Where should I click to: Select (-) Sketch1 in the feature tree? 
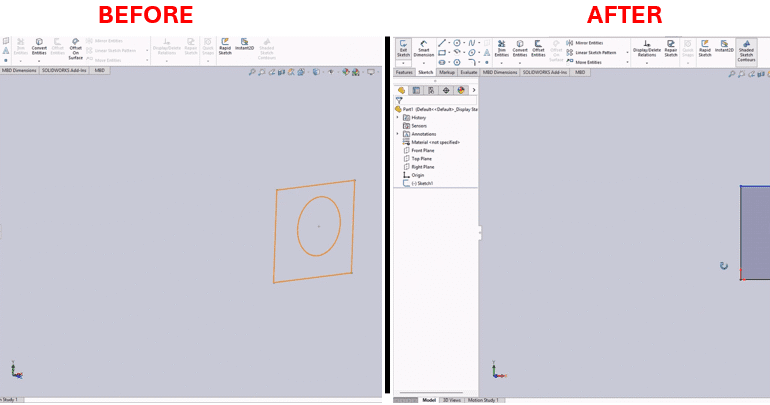click(418, 184)
